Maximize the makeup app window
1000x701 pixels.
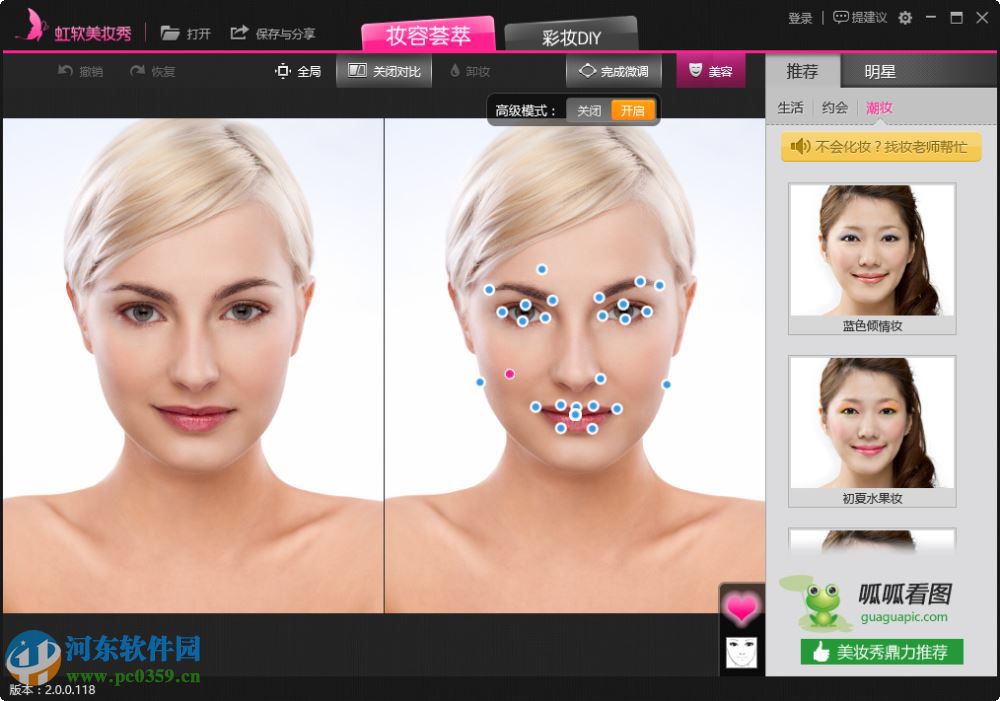click(957, 17)
